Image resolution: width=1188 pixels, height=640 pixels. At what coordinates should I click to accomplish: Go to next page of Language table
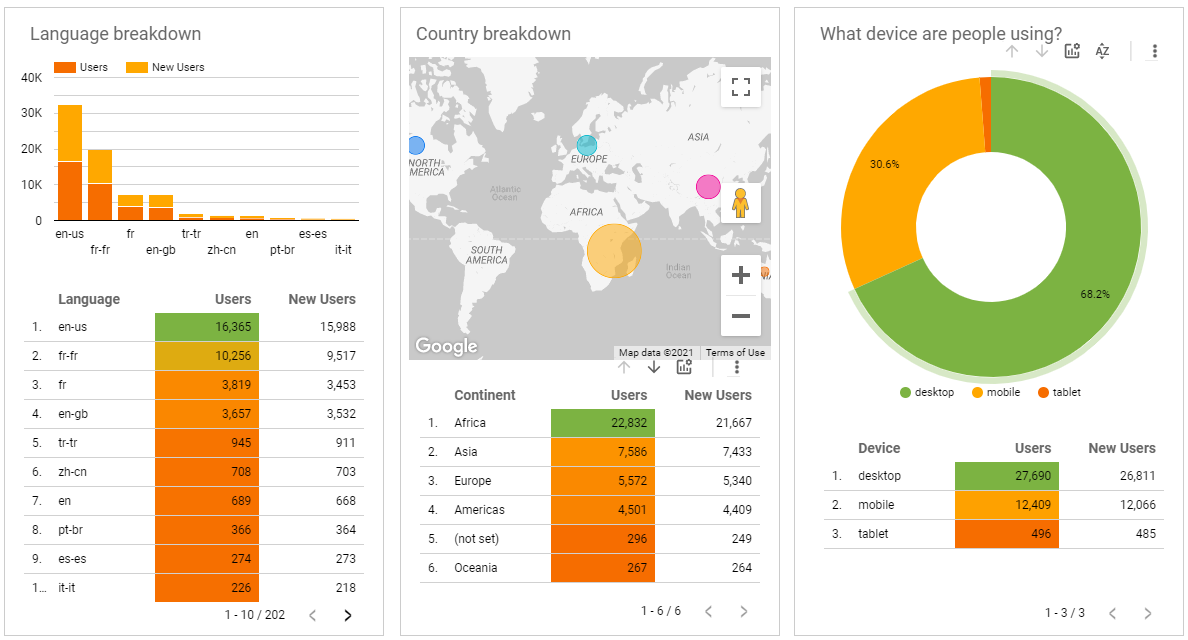pos(348,615)
